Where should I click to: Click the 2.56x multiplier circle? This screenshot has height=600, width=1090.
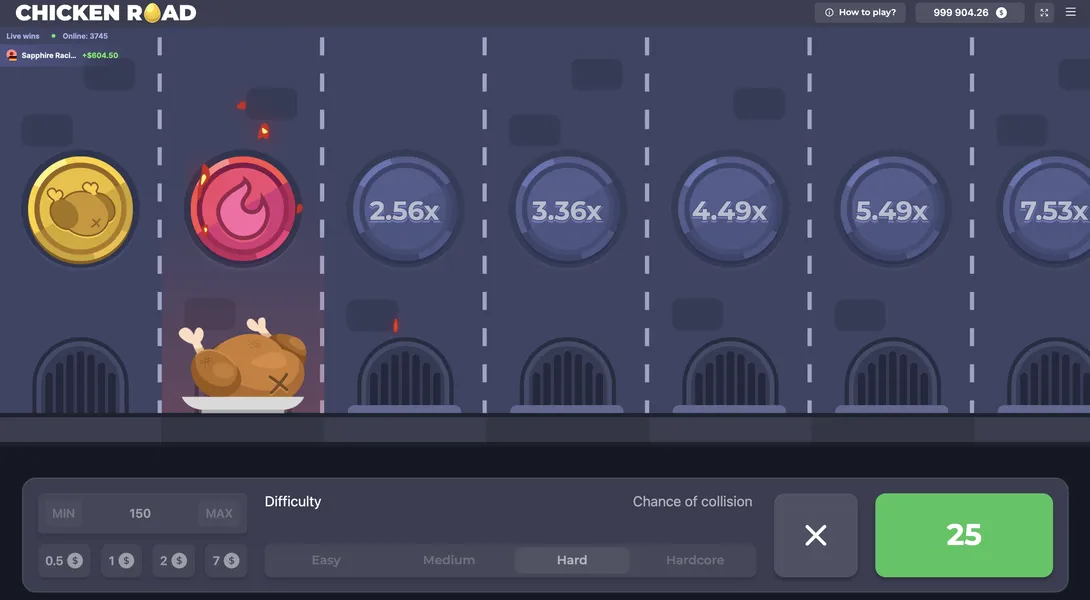404,209
